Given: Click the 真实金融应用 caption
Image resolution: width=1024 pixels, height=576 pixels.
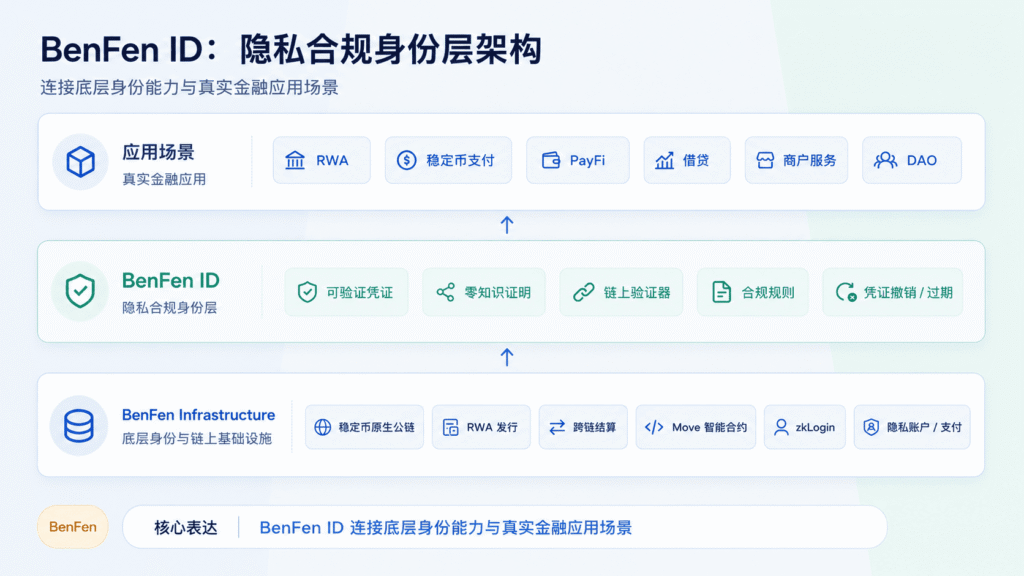Looking at the screenshot, I should [x=164, y=179].
